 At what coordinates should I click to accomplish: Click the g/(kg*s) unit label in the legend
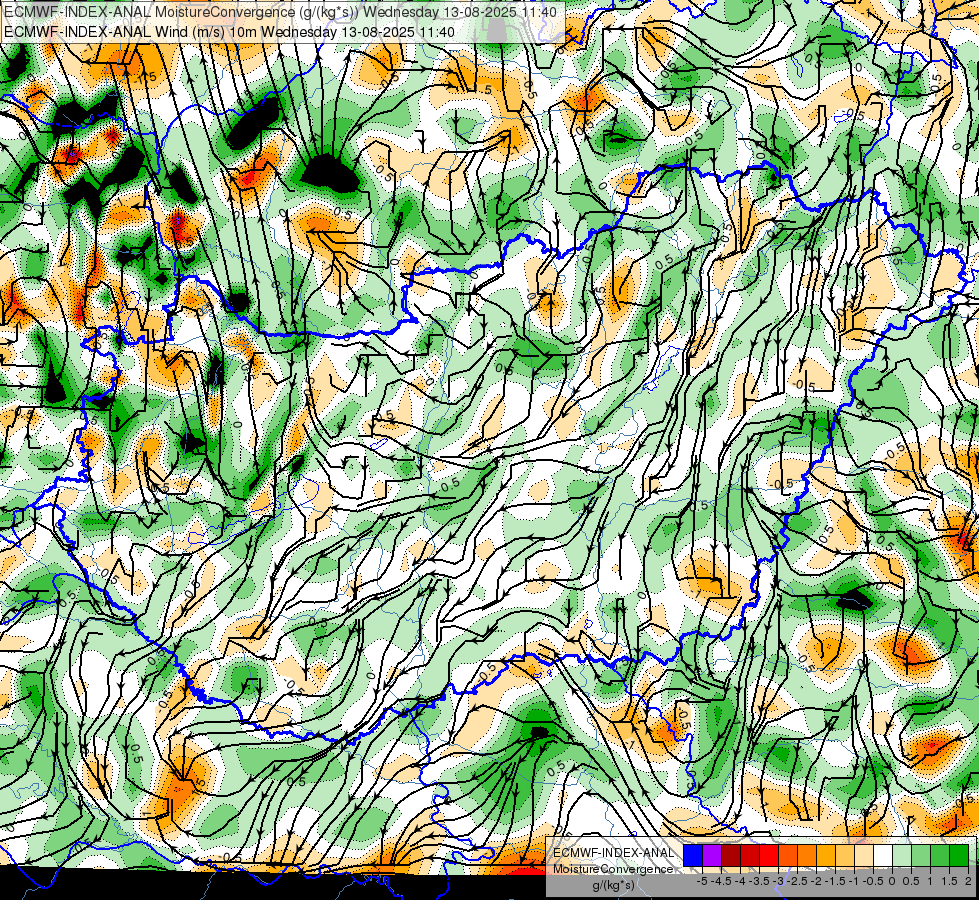pos(614,886)
